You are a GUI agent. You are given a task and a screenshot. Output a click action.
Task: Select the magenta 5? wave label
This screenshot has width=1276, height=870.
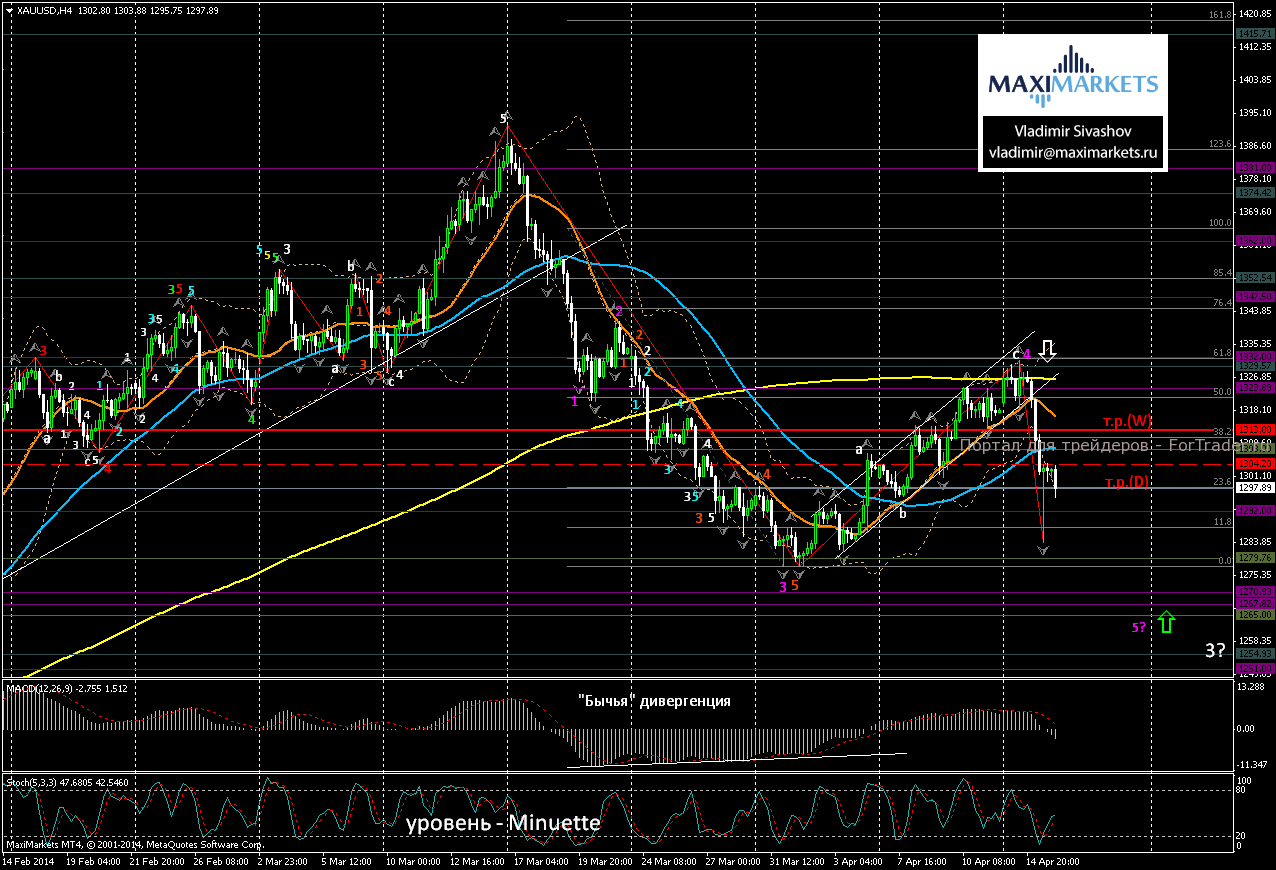click(1139, 627)
